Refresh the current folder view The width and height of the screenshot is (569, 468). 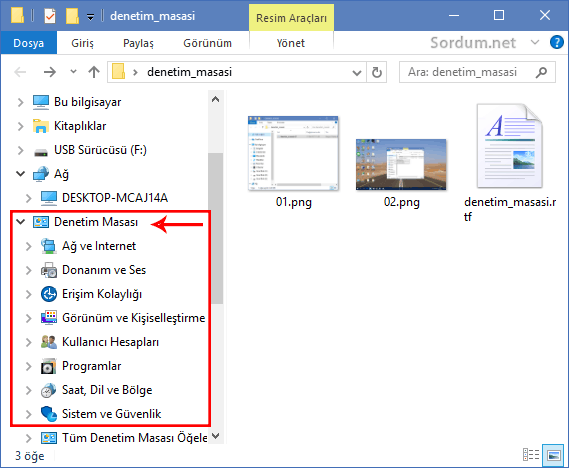tap(377, 73)
